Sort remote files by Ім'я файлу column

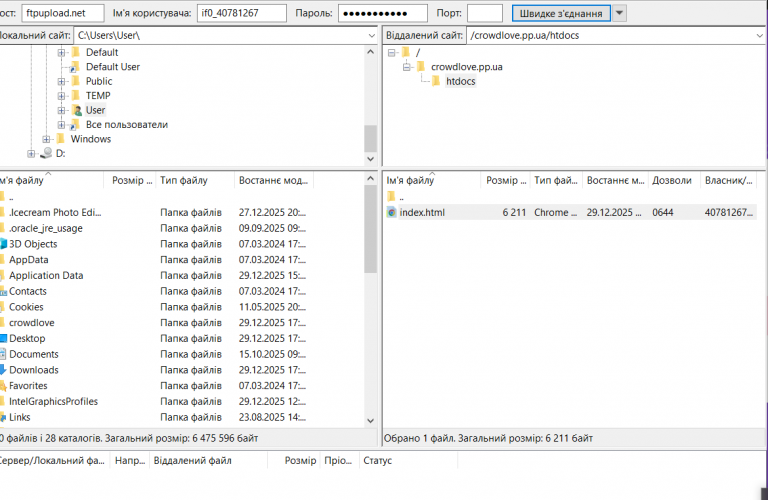point(432,181)
